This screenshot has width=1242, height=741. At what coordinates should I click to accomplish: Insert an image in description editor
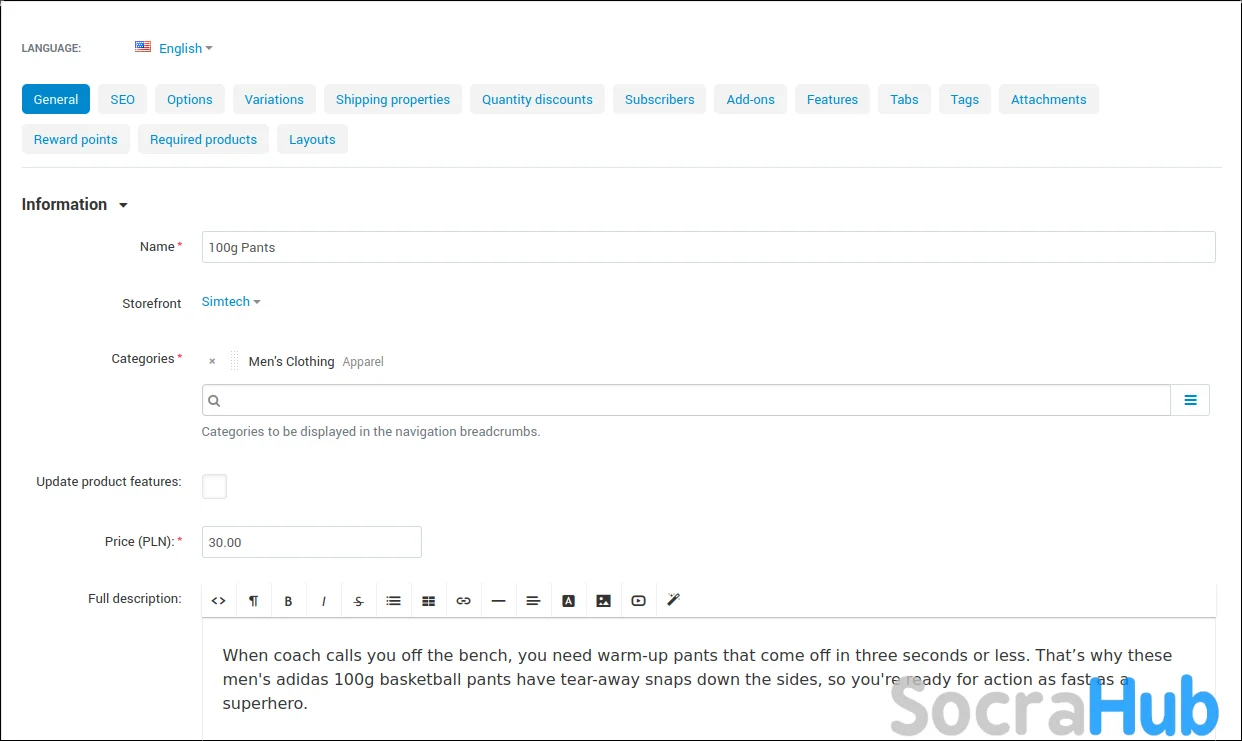tap(603, 601)
